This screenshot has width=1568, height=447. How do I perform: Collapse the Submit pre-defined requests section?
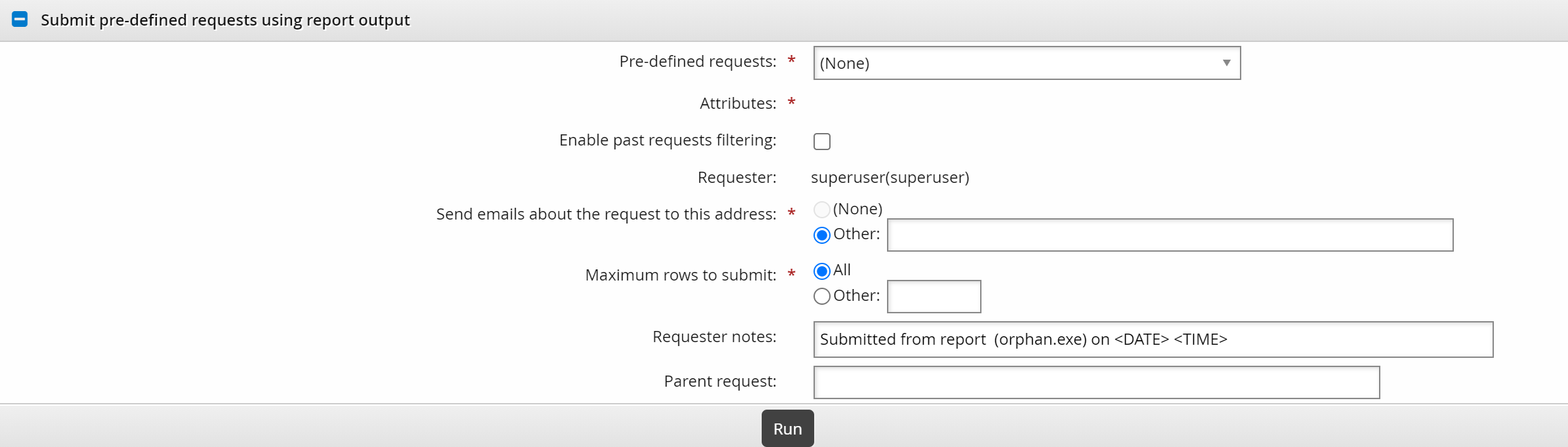(20, 20)
